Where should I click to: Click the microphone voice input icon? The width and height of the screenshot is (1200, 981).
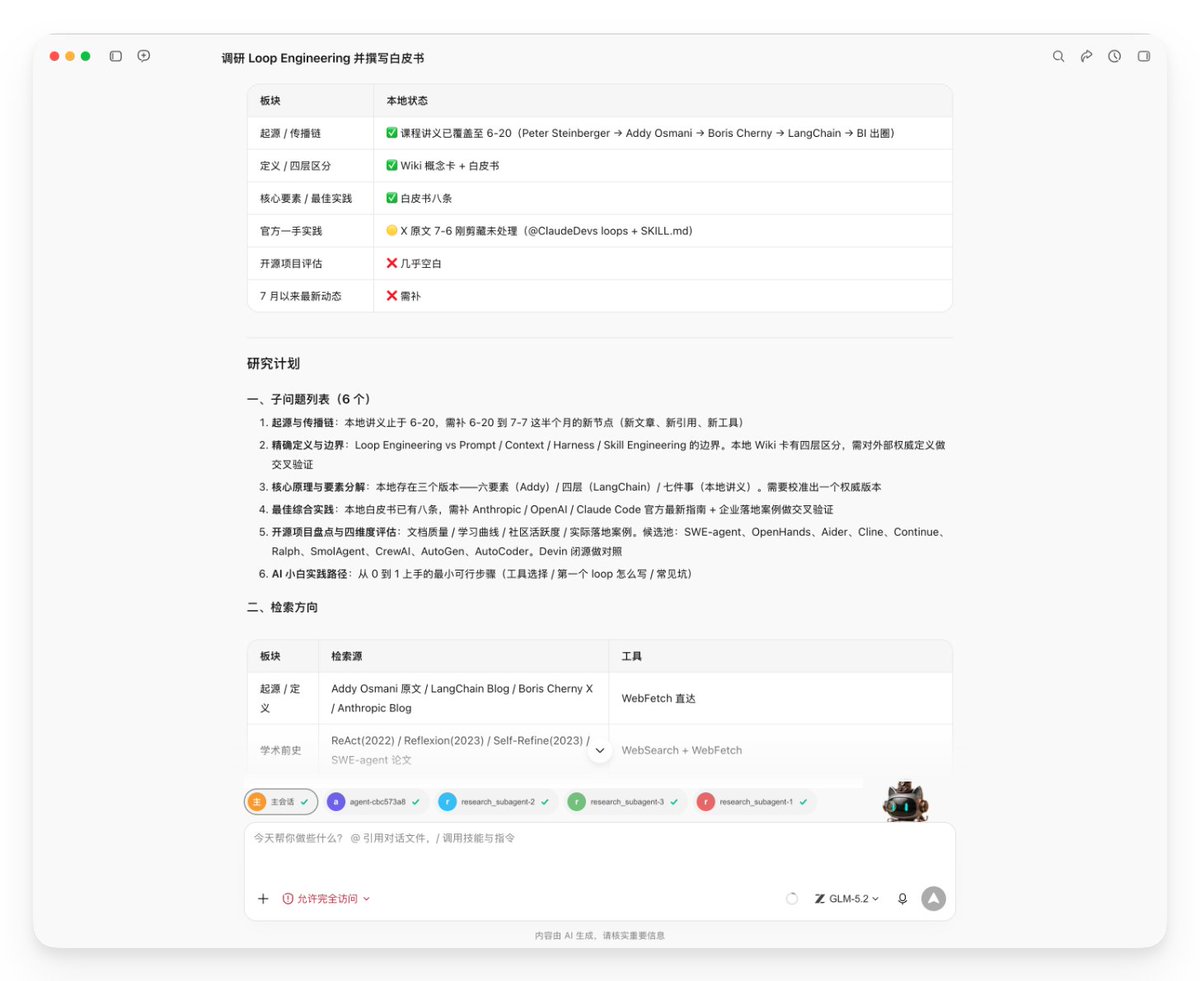[902, 899]
